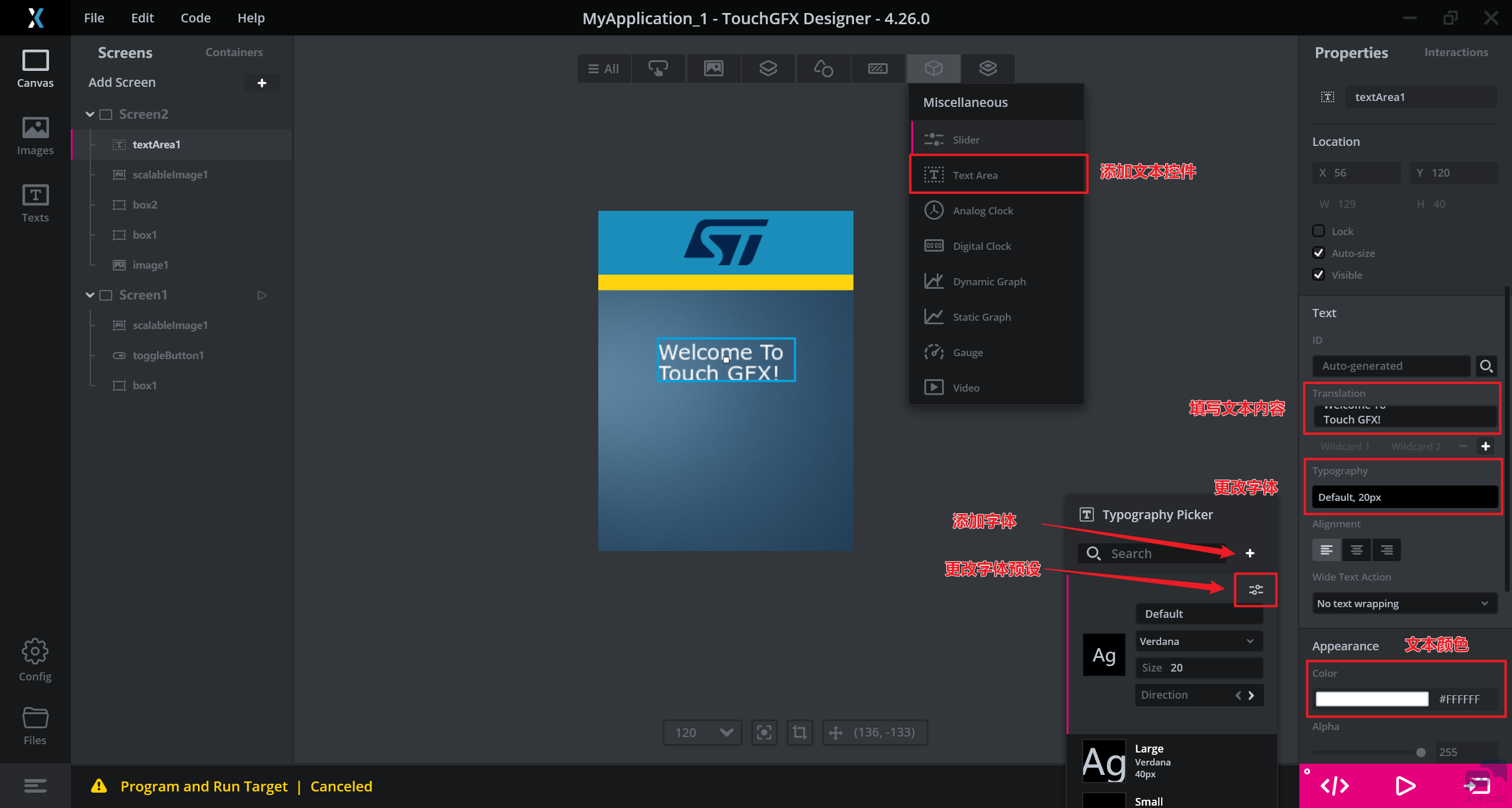Click the white text Color swatch
The width and height of the screenshot is (1512, 808).
tap(1371, 699)
